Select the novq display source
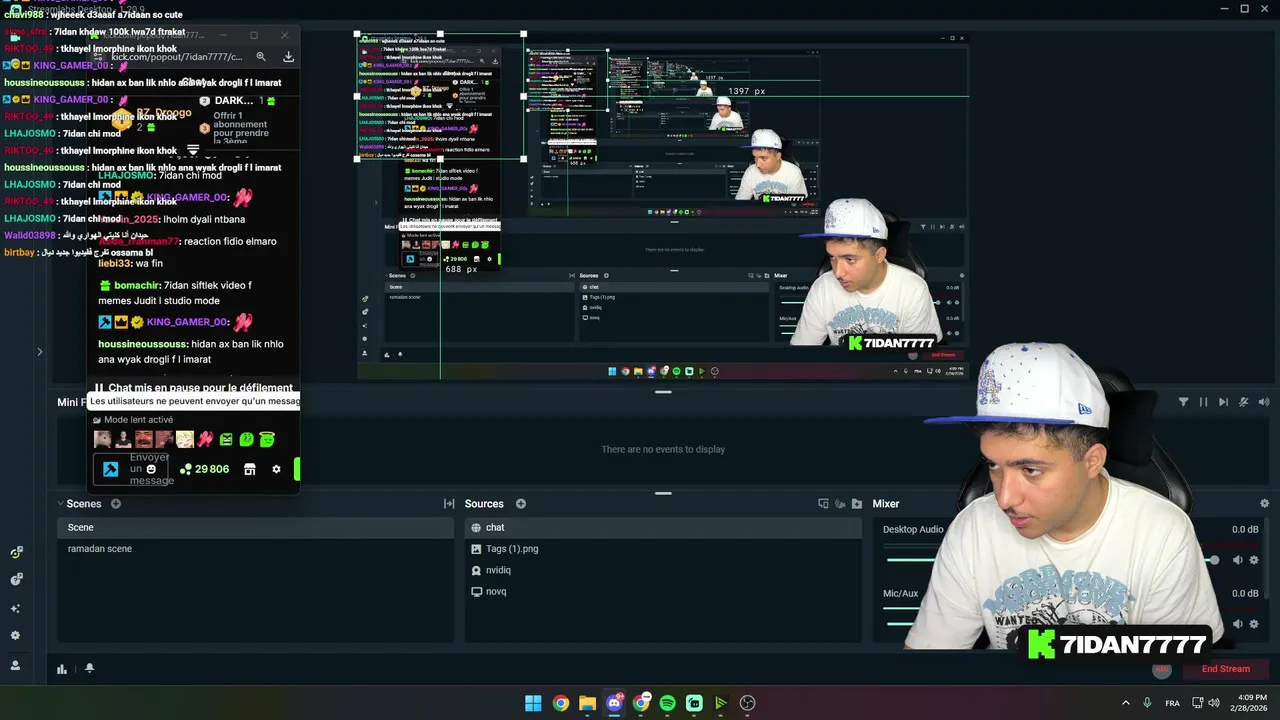The width and height of the screenshot is (1280, 720). (664, 591)
